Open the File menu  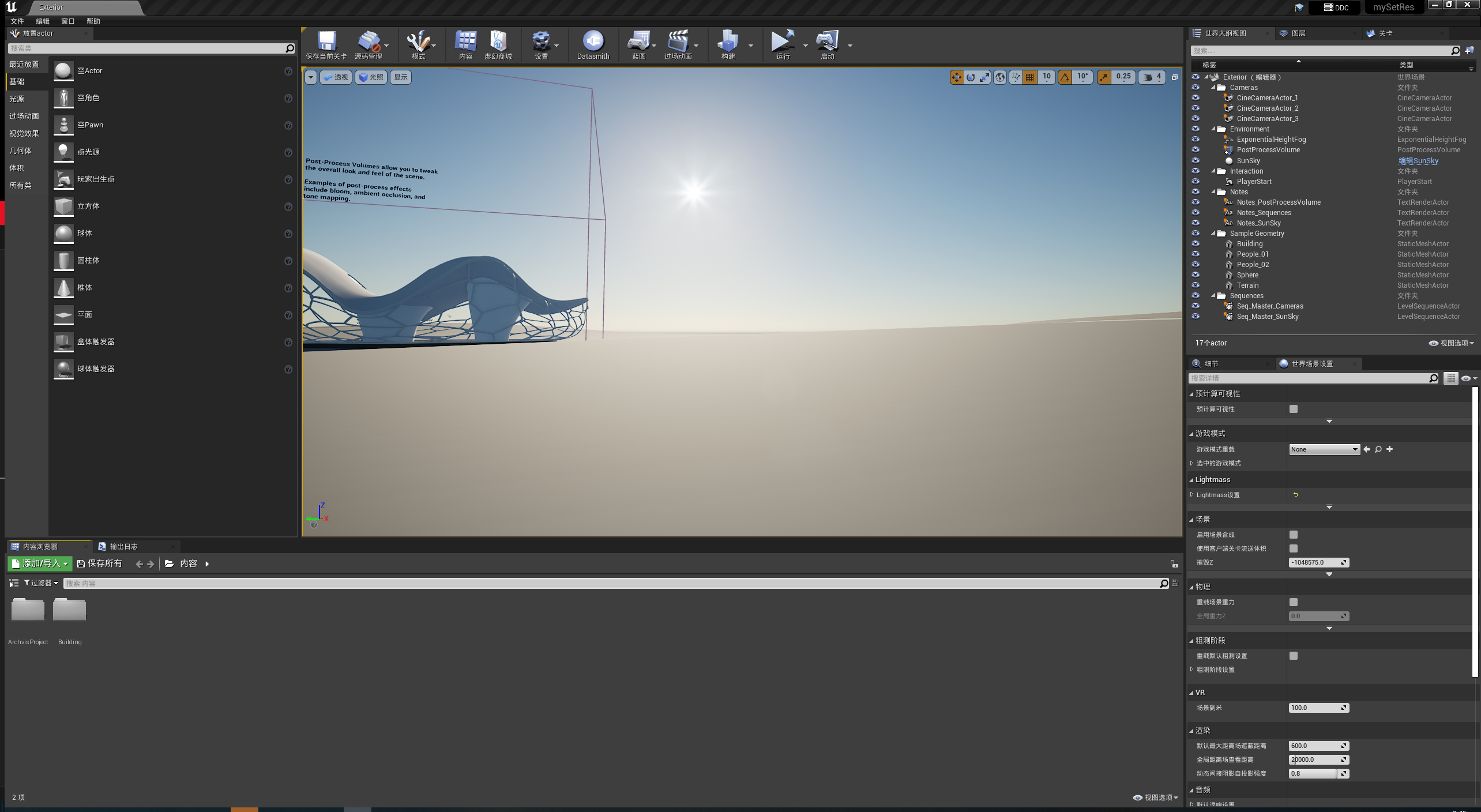pyautogui.click(x=17, y=21)
